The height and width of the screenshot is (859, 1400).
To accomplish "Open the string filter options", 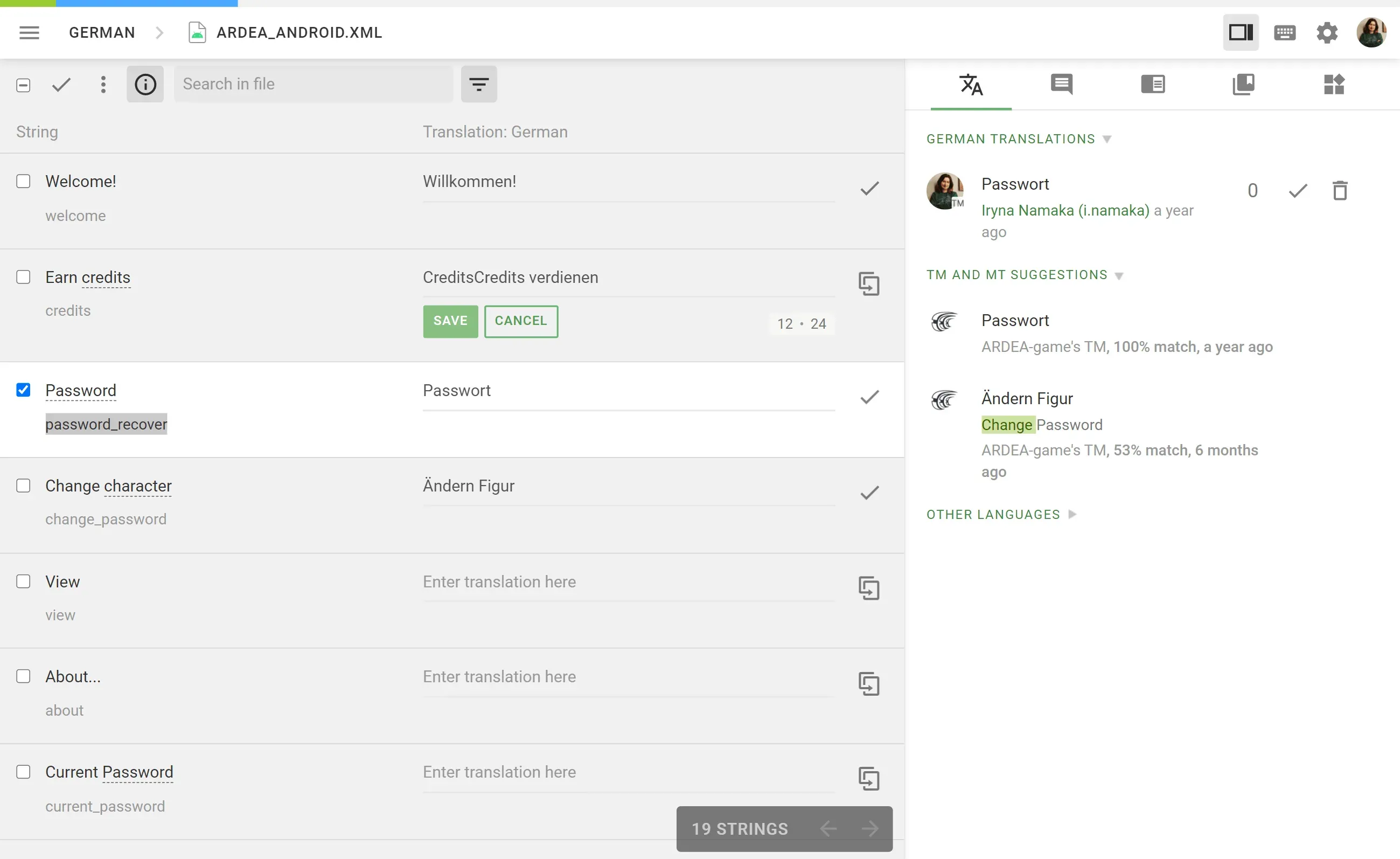I will tap(478, 84).
